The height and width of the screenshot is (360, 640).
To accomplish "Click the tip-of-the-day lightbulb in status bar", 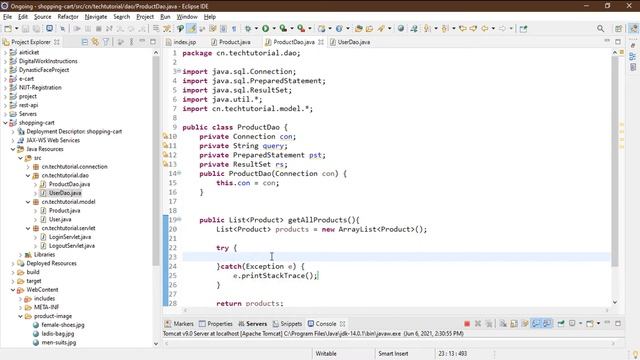I will click(x=635, y=354).
